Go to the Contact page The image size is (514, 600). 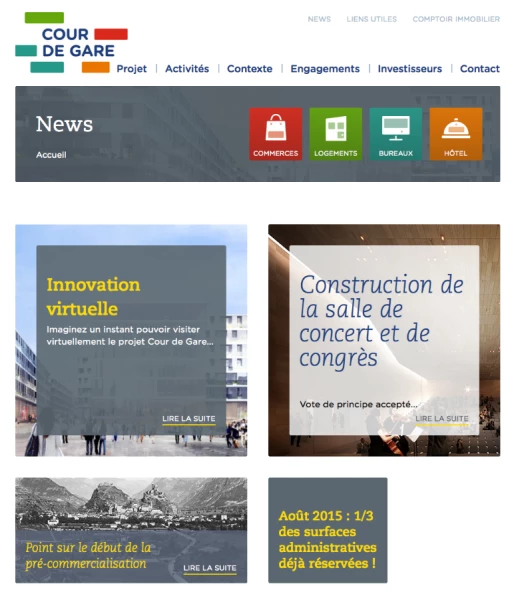480,69
